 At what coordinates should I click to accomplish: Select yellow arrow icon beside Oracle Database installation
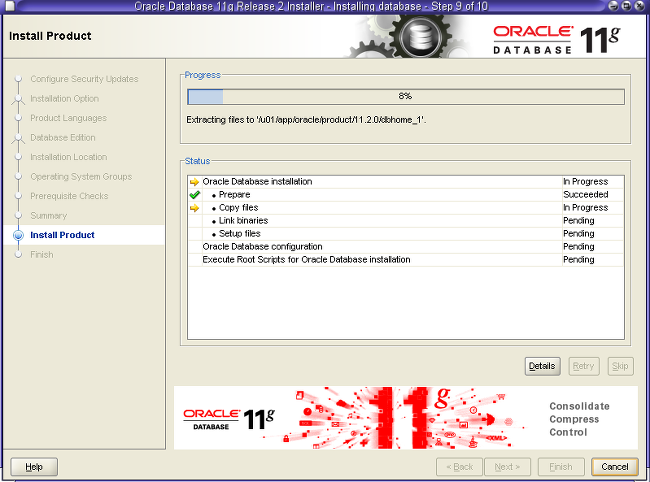pos(194,182)
